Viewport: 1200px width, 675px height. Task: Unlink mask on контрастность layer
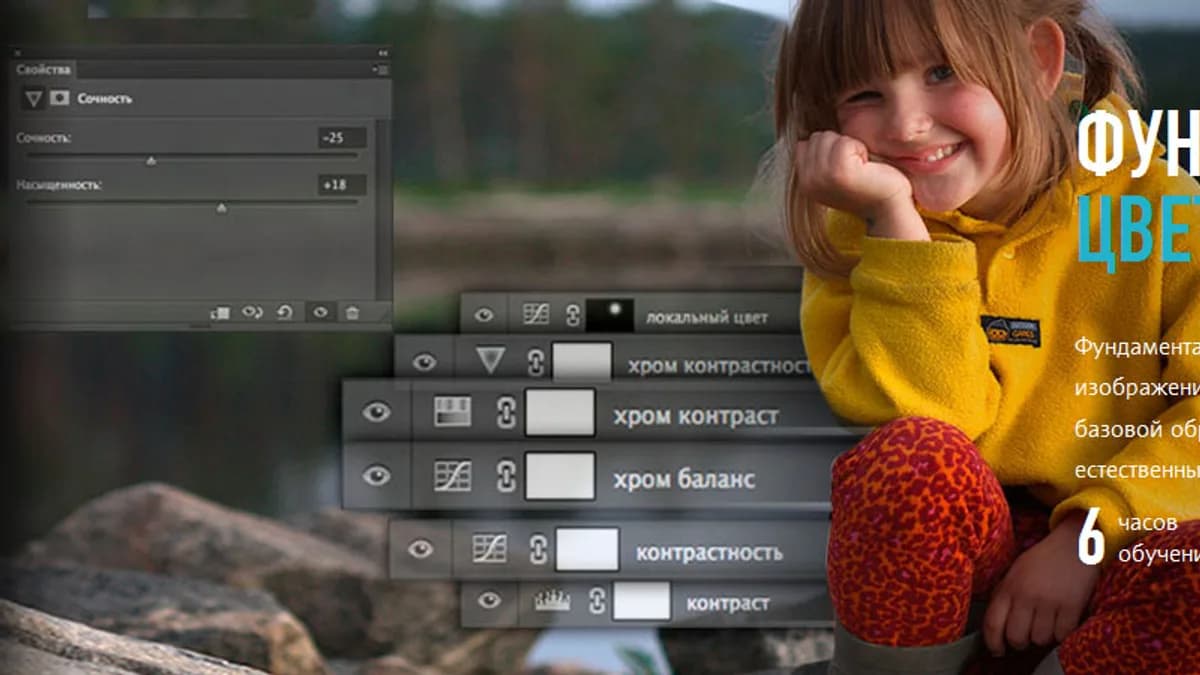(538, 549)
